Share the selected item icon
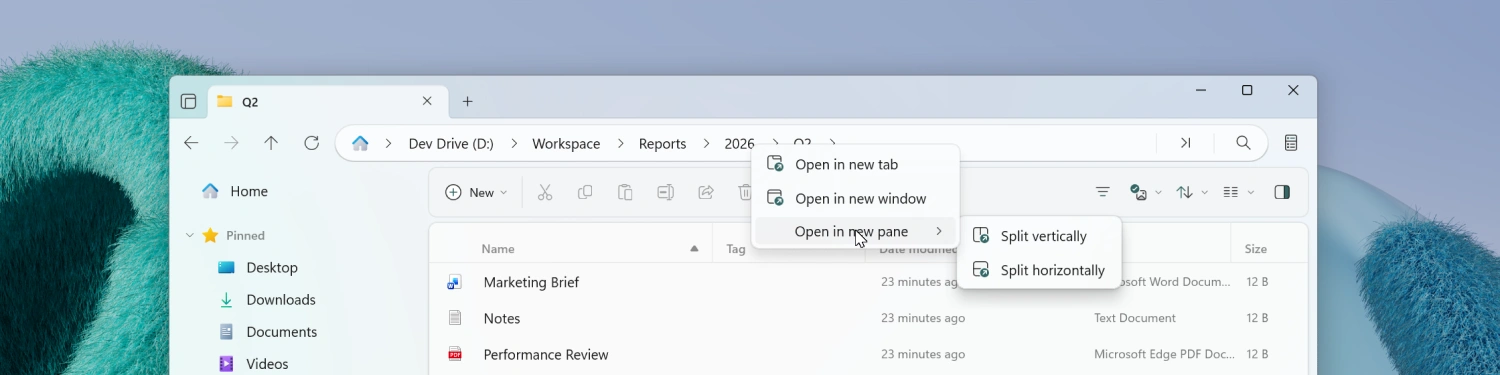The width and height of the screenshot is (1500, 375). coord(706,192)
